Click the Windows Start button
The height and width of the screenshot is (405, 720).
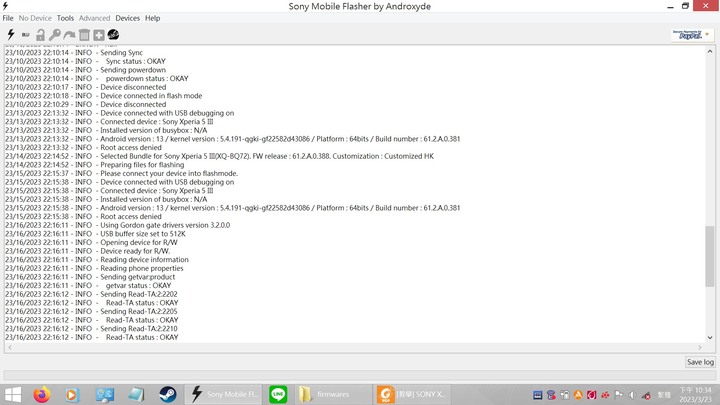(13, 394)
